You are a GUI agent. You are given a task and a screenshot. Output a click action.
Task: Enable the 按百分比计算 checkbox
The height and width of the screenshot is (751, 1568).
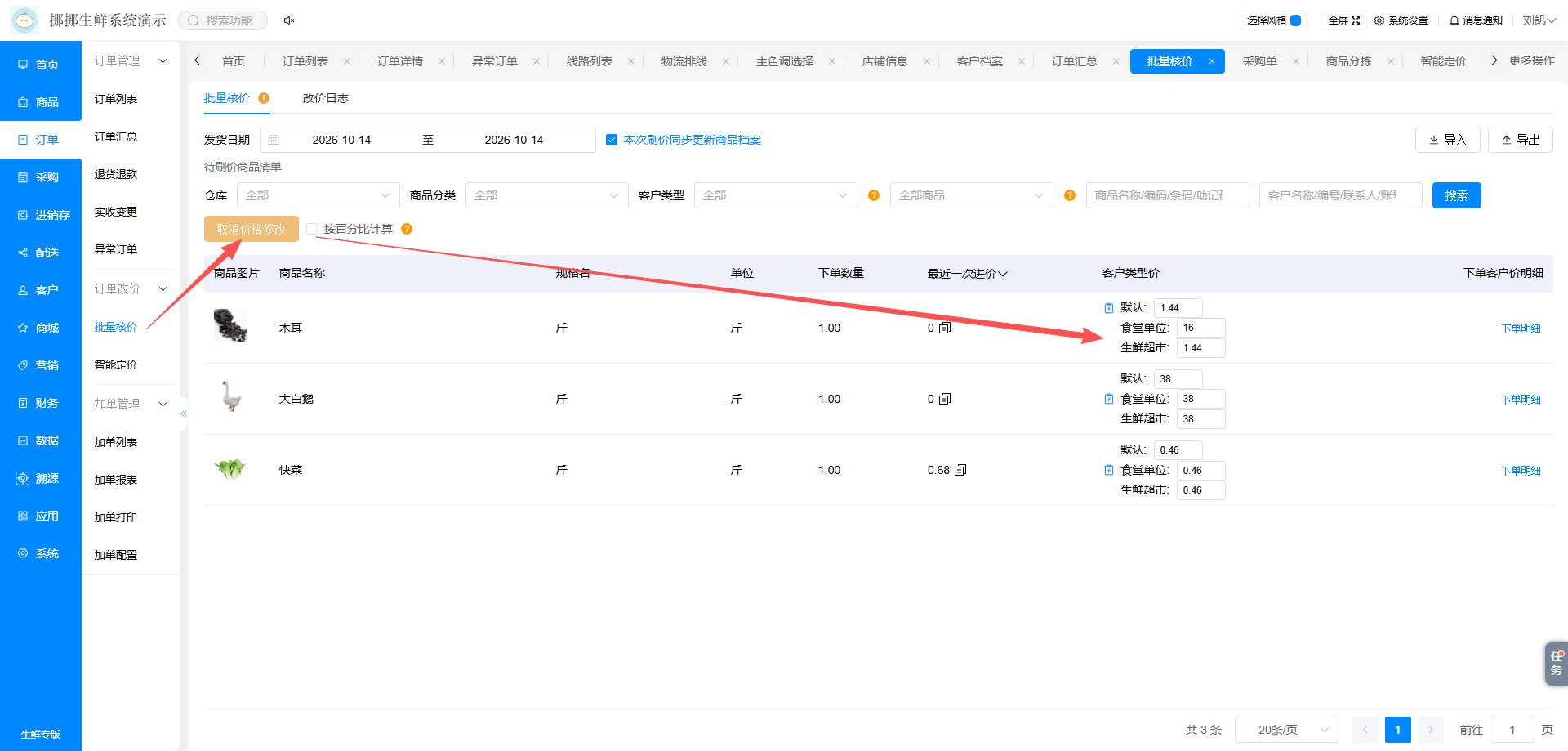coord(312,229)
